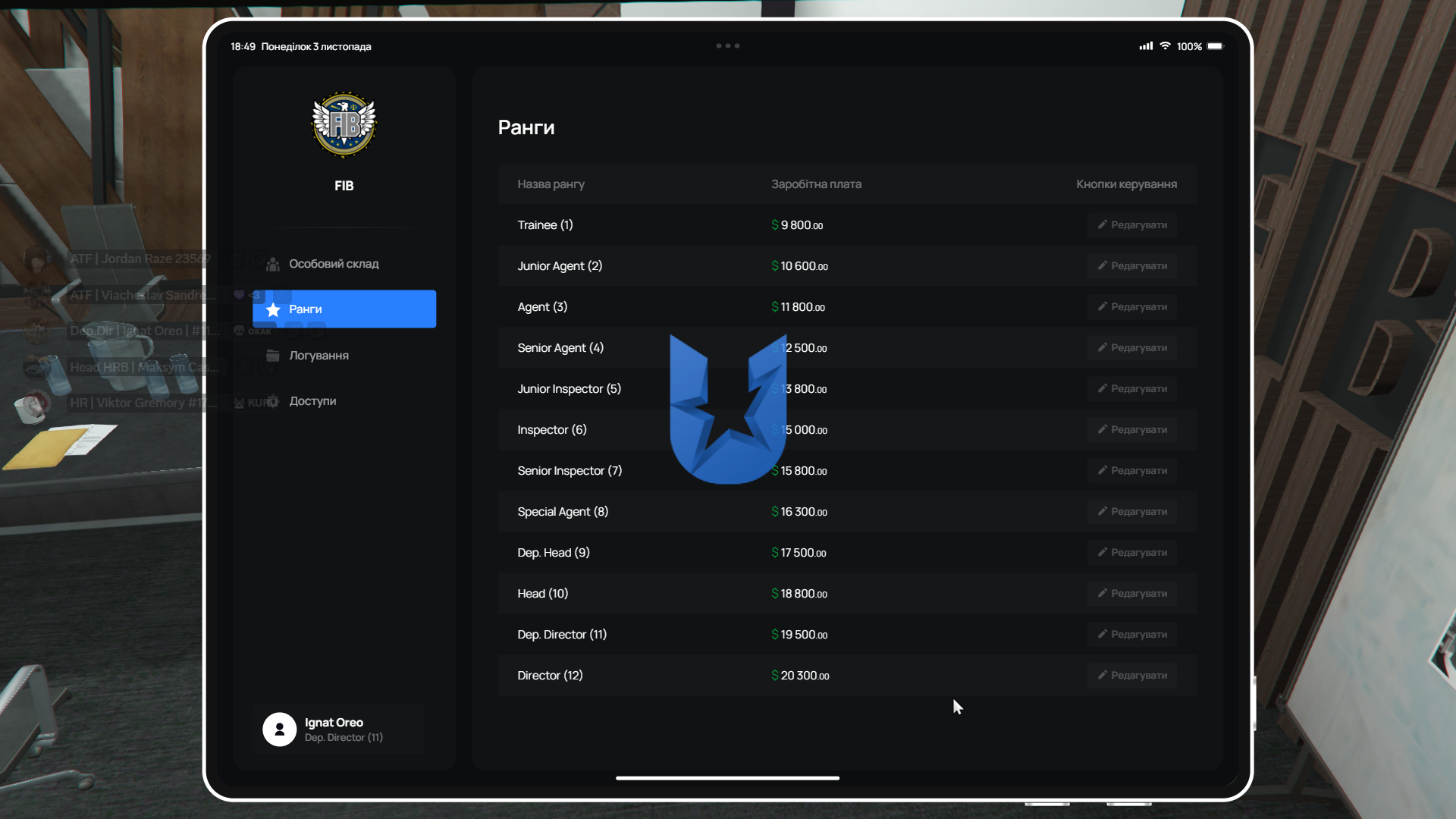Click the 18:49 clock in status bar
The image size is (1456, 819).
click(x=243, y=46)
